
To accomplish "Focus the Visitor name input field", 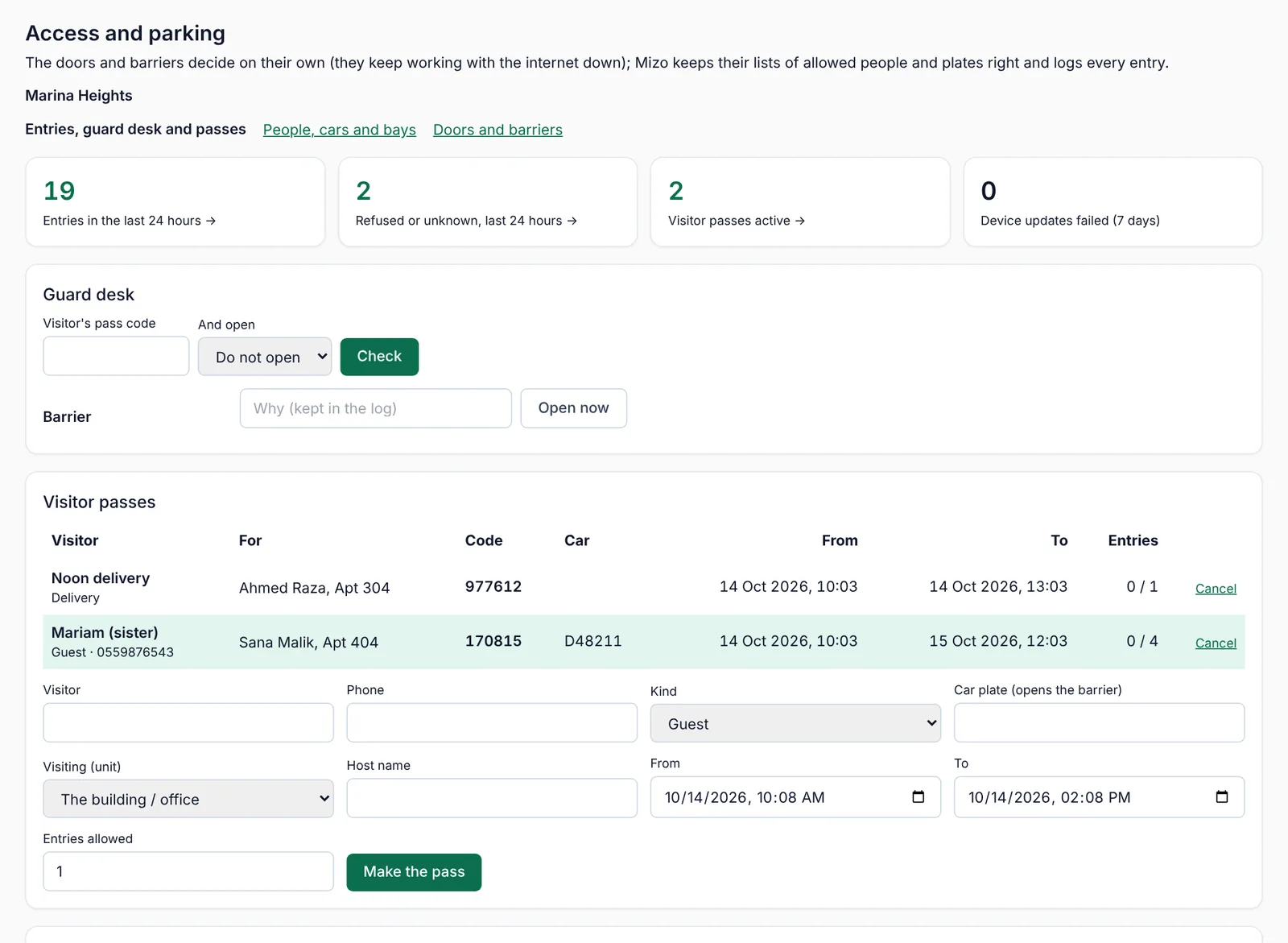I will click(188, 722).
